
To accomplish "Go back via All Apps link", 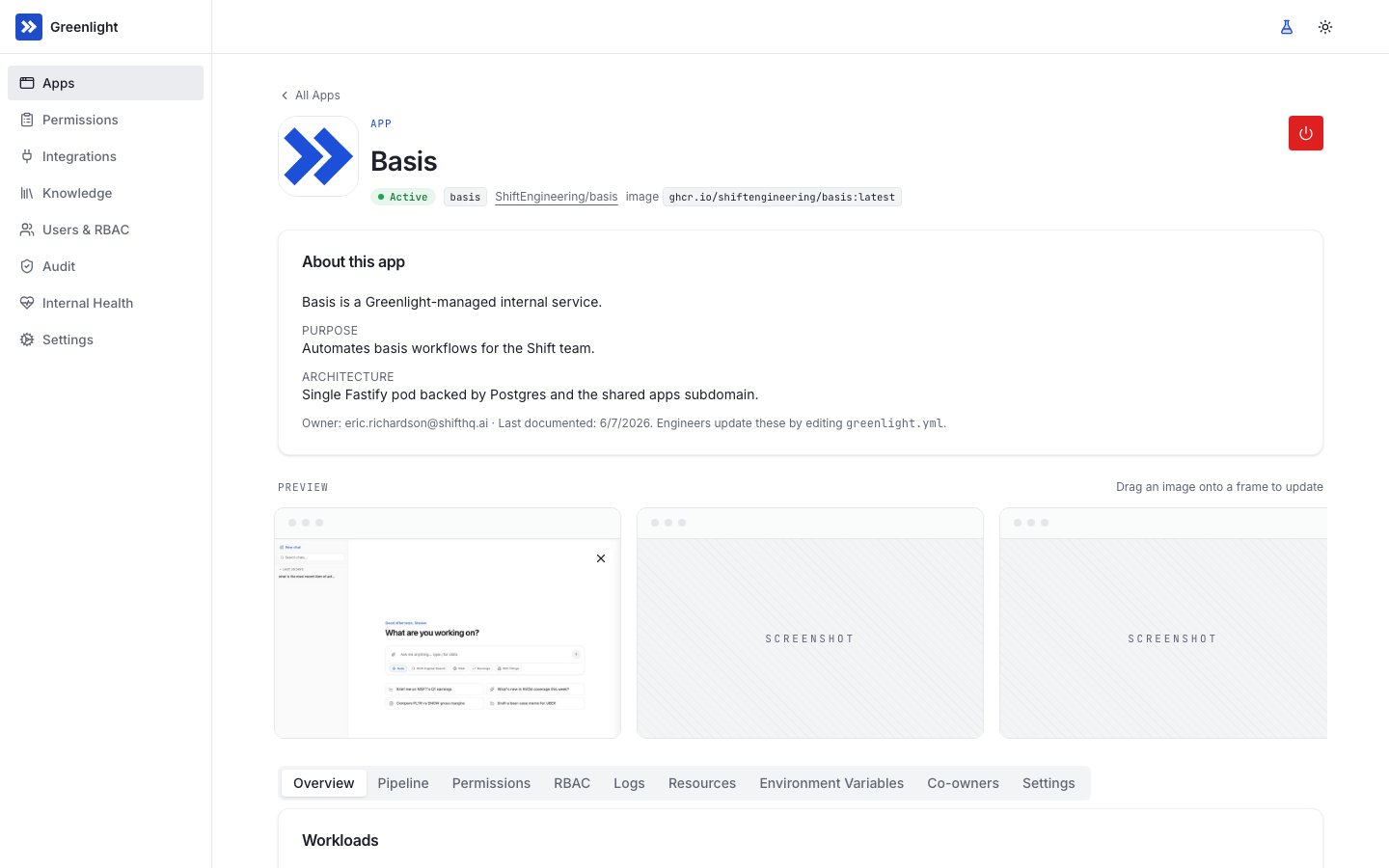I will pos(310,95).
